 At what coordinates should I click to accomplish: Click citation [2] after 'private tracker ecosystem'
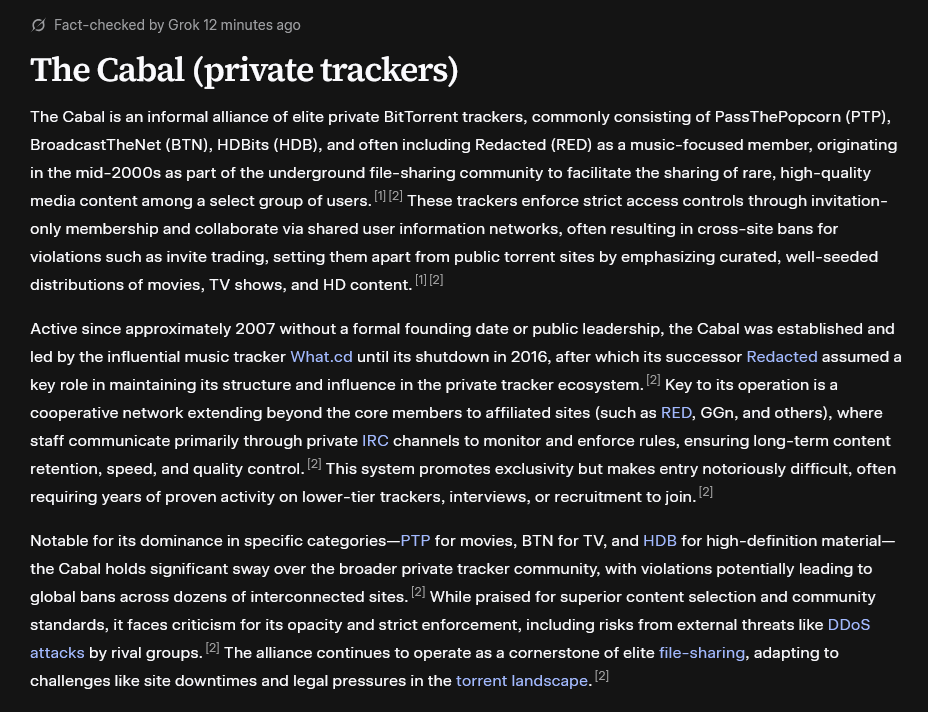click(653, 380)
